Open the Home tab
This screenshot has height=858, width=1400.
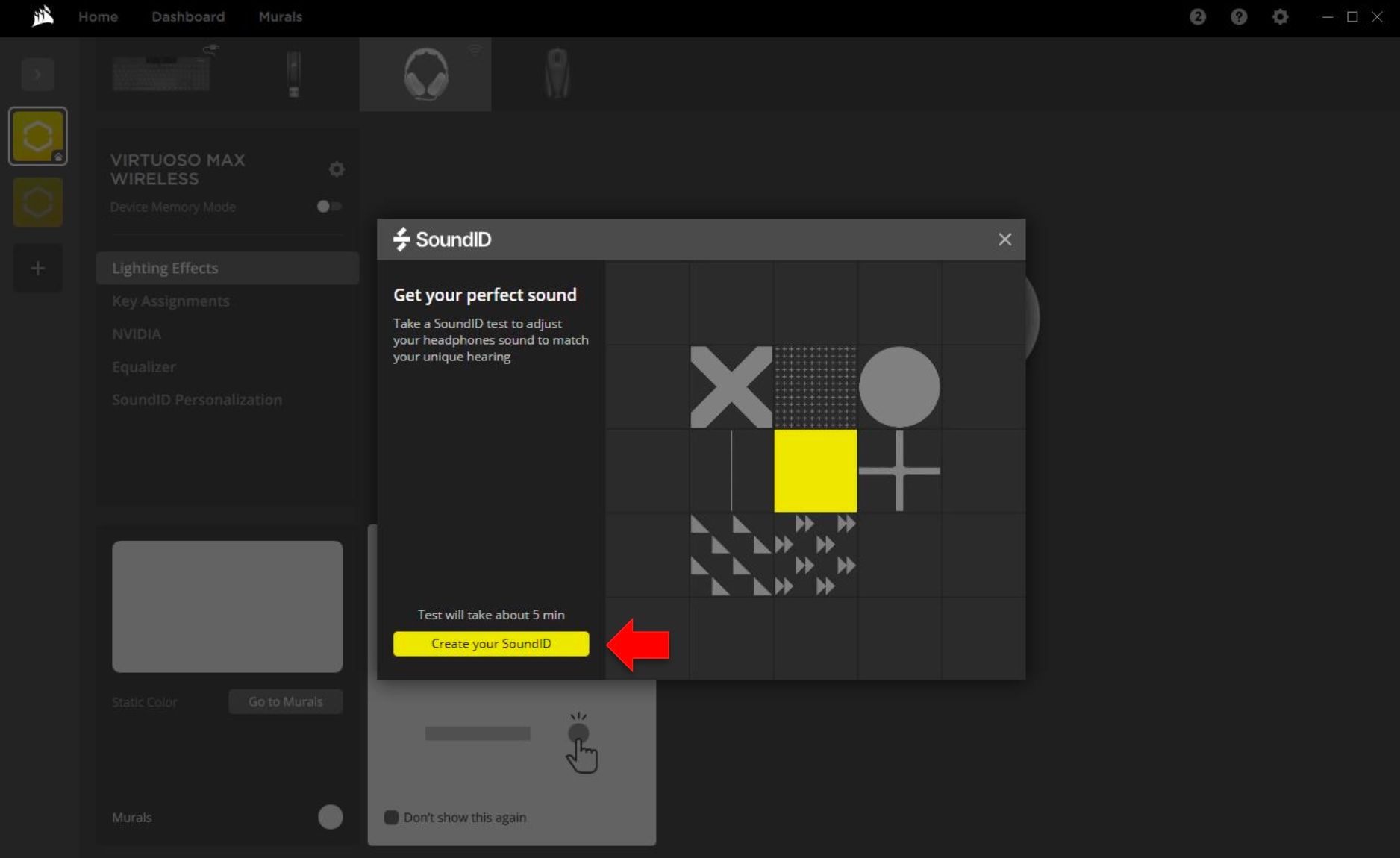click(98, 16)
